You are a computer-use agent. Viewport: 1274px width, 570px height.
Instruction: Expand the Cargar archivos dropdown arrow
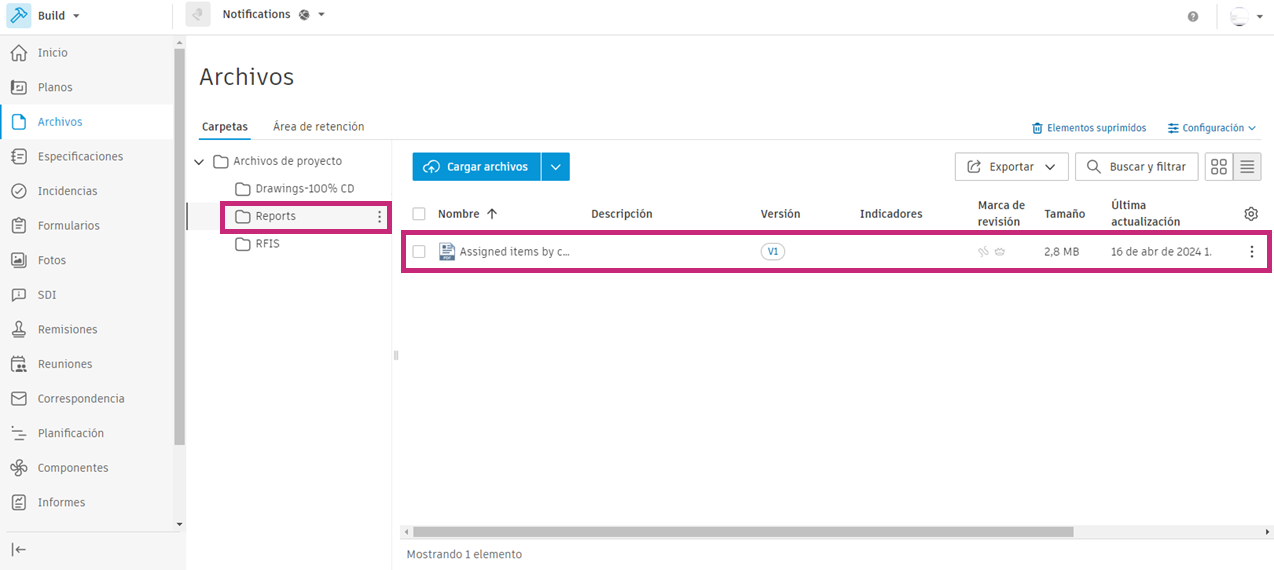(556, 167)
